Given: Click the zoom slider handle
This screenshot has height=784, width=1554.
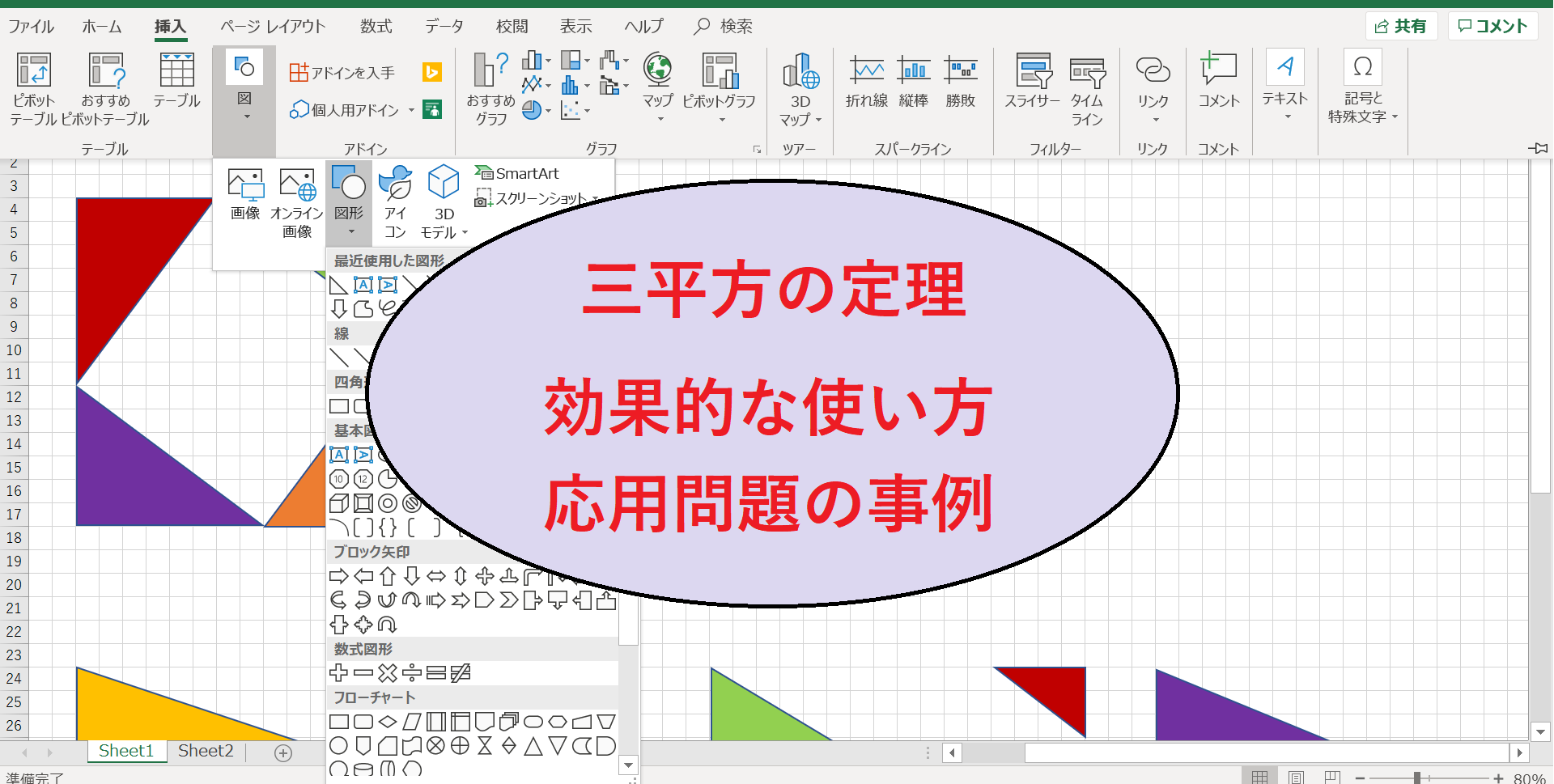Looking at the screenshot, I should pyautogui.click(x=1417, y=778).
